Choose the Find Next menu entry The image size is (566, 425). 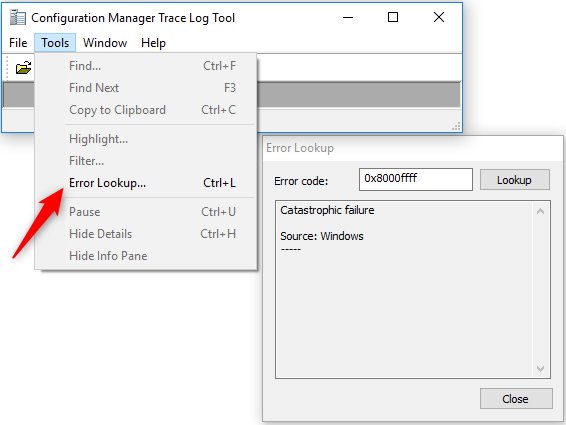pyautogui.click(x=146, y=88)
